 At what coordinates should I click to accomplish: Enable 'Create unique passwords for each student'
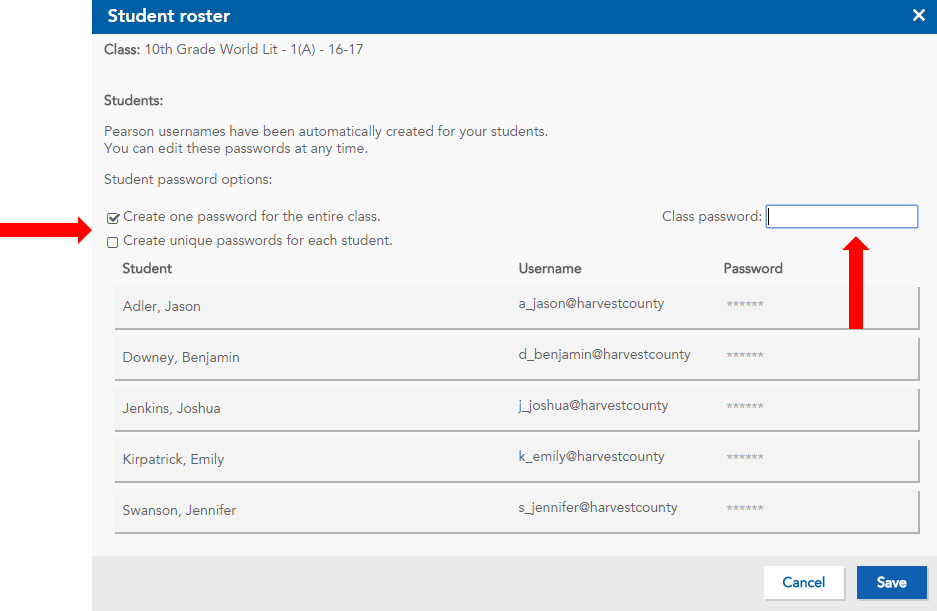(113, 241)
